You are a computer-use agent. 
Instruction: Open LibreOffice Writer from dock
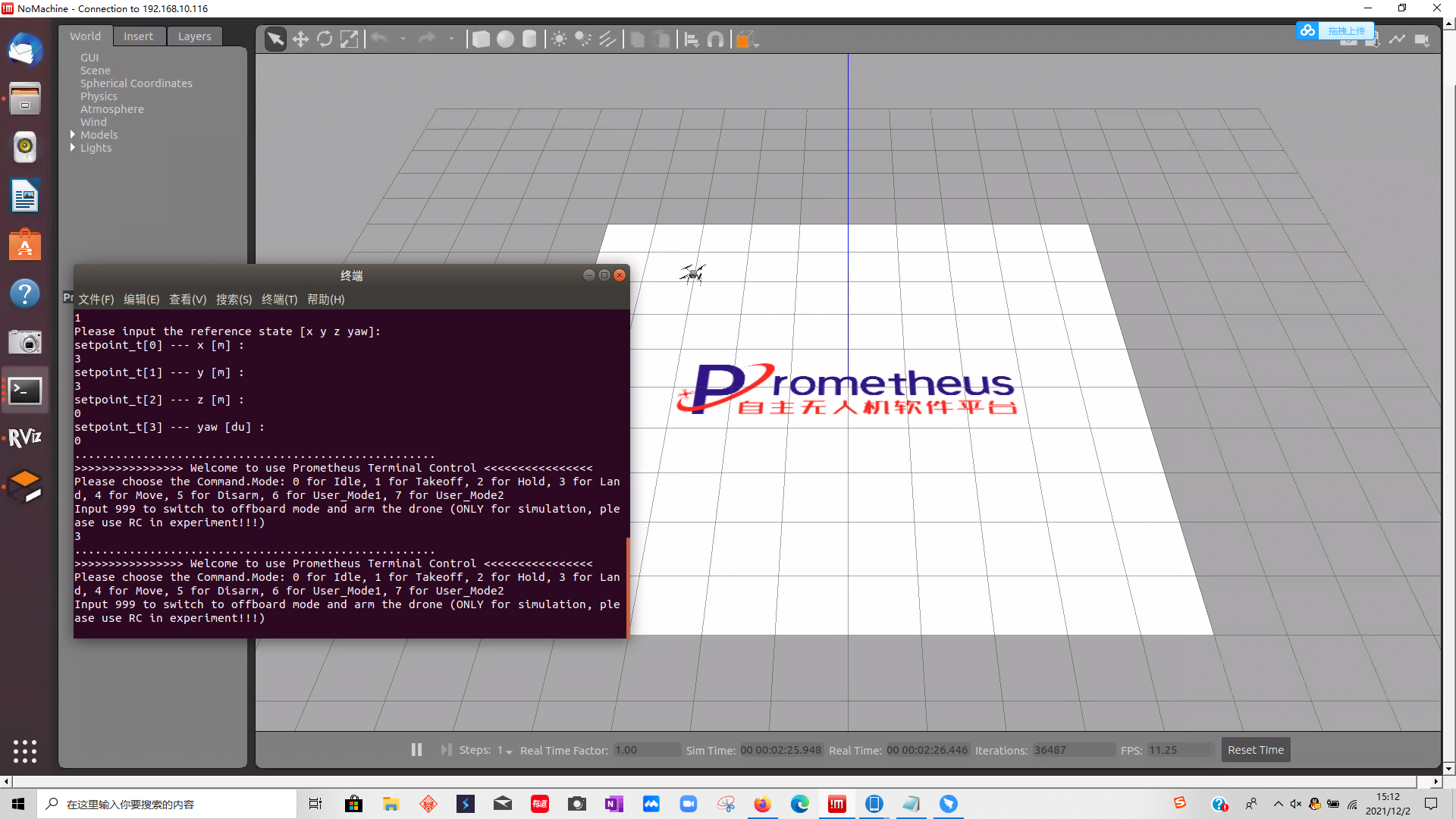25,196
